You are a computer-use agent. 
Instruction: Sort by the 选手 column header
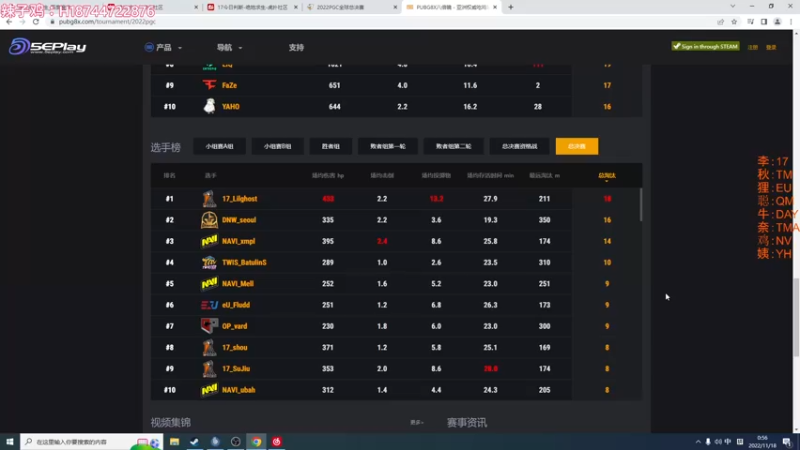tap(211, 176)
